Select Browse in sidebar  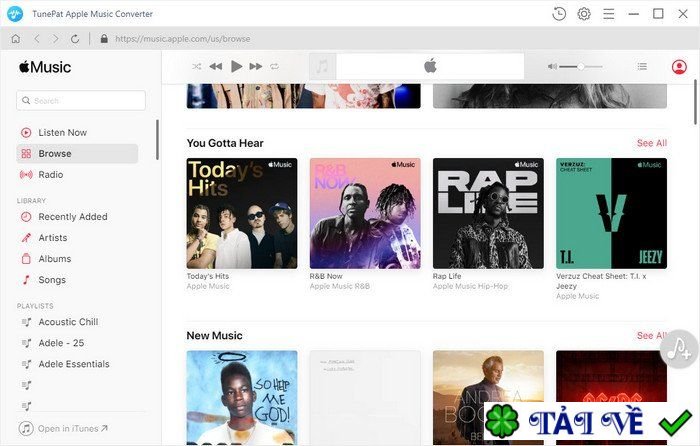pyautogui.click(x=77, y=154)
